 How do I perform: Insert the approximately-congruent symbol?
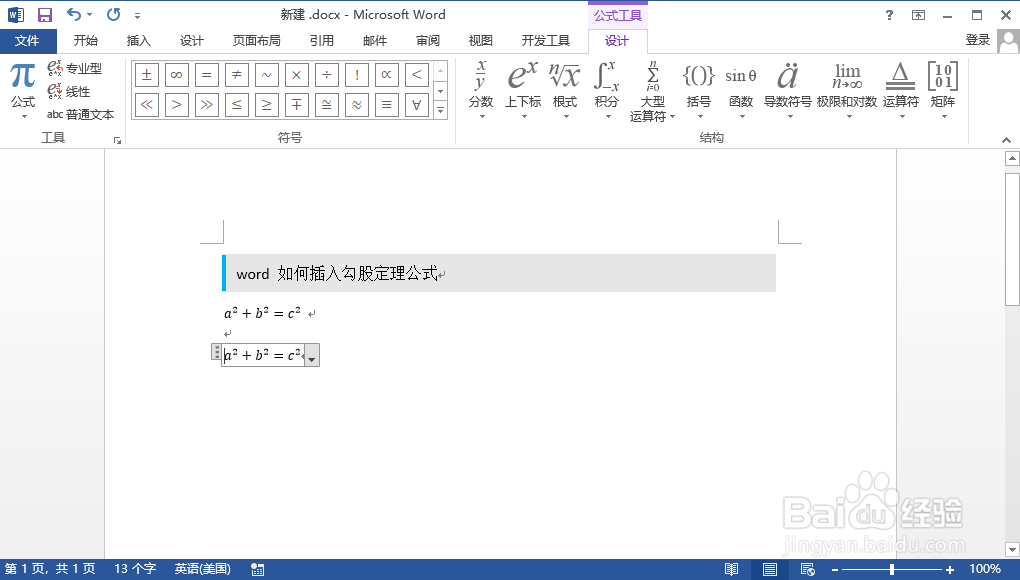pyautogui.click(x=326, y=105)
